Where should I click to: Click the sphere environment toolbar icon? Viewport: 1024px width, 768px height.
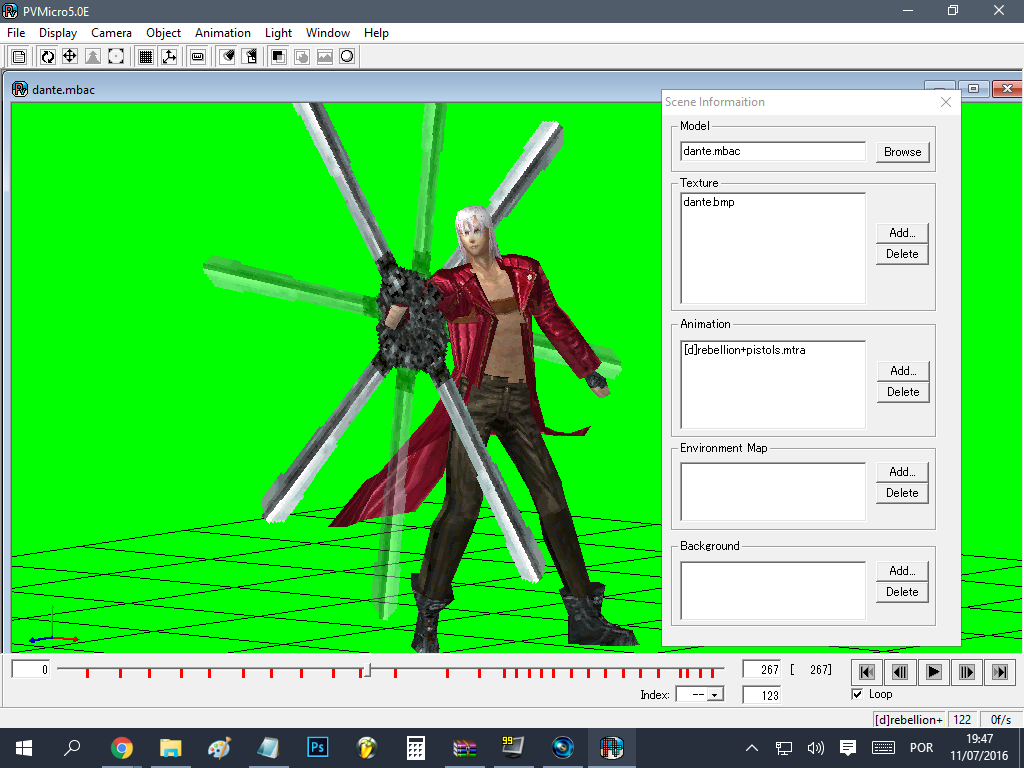[x=347, y=57]
